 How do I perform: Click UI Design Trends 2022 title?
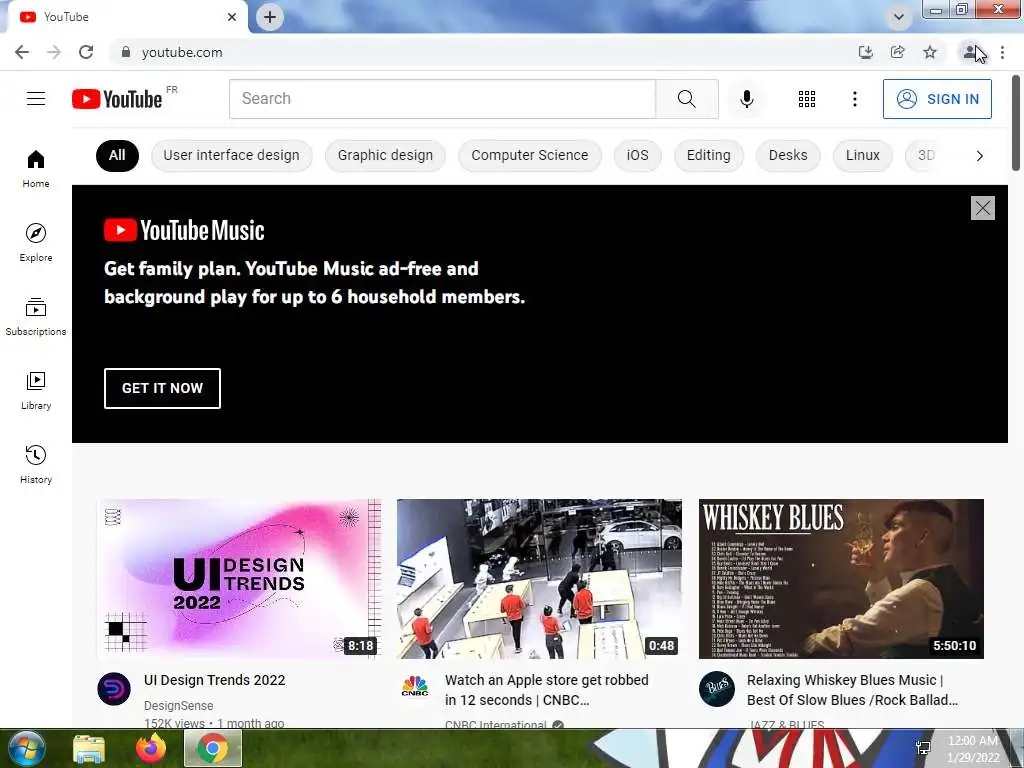[214, 680]
